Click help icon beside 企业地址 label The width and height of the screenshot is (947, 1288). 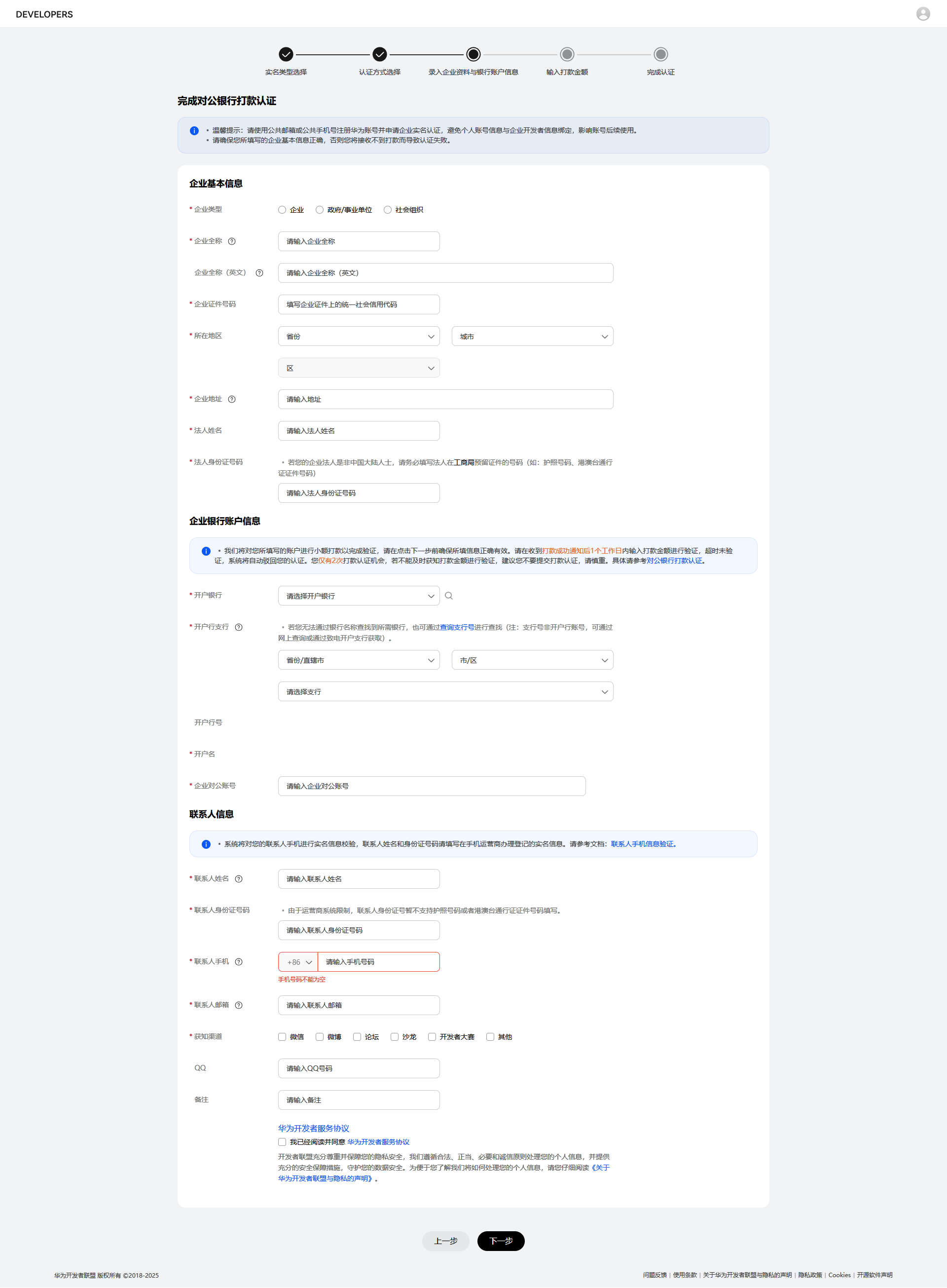232,399
